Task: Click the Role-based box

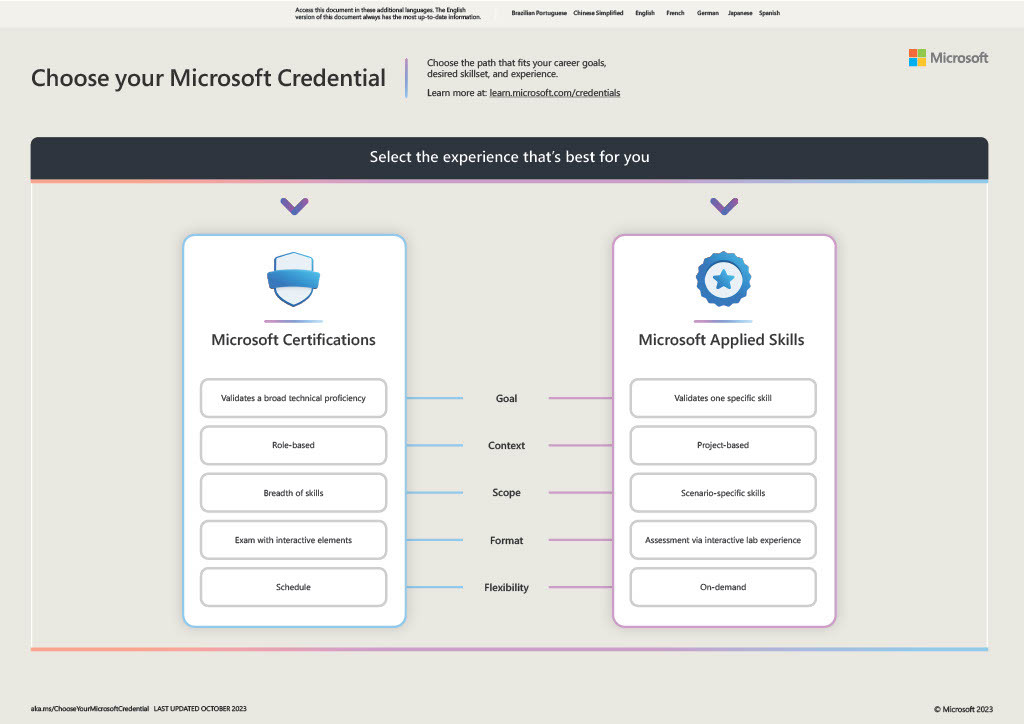Action: (x=293, y=445)
